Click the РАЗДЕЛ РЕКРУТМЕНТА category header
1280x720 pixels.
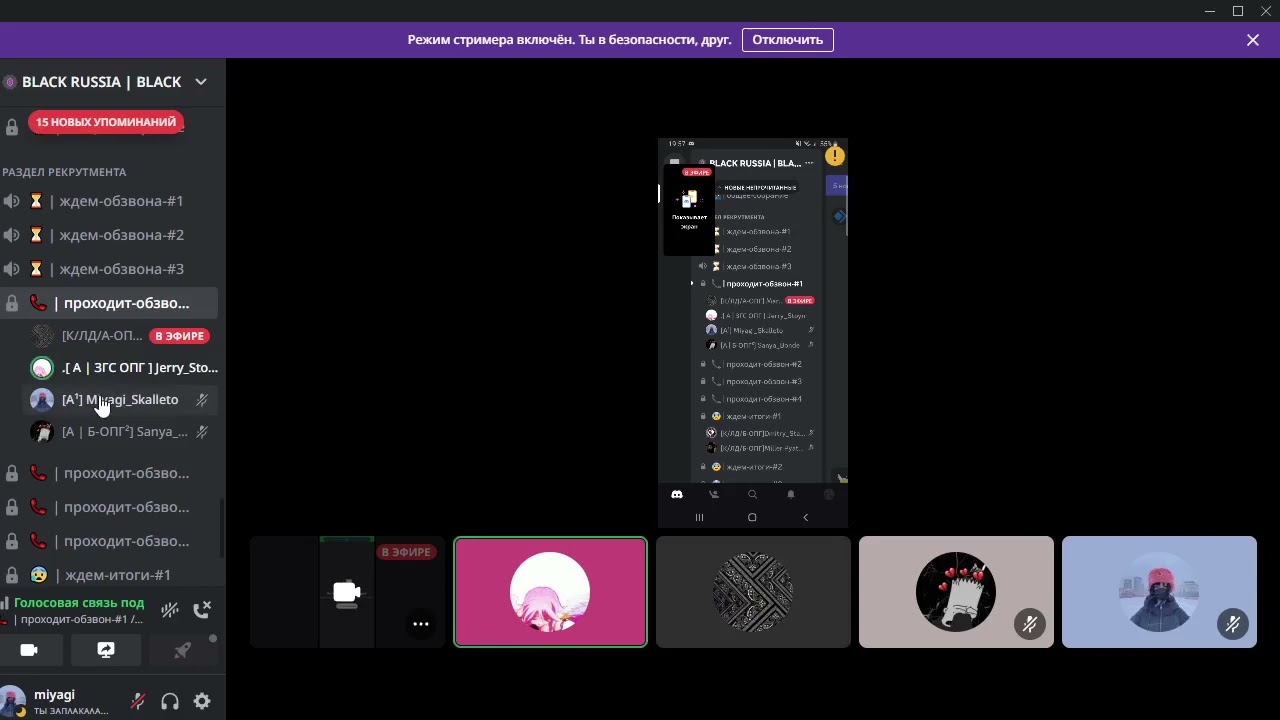tap(64, 172)
